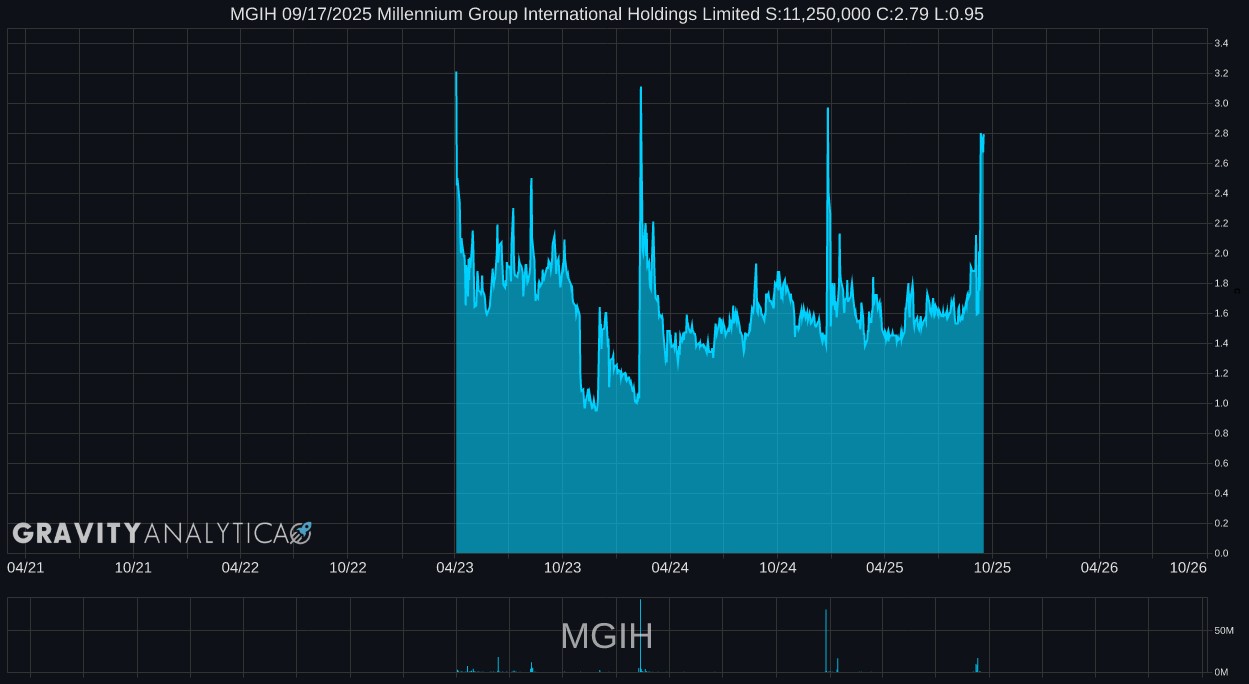Select the 04/21 date label on x-axis
This screenshot has width=1249, height=684.
click(x=25, y=567)
